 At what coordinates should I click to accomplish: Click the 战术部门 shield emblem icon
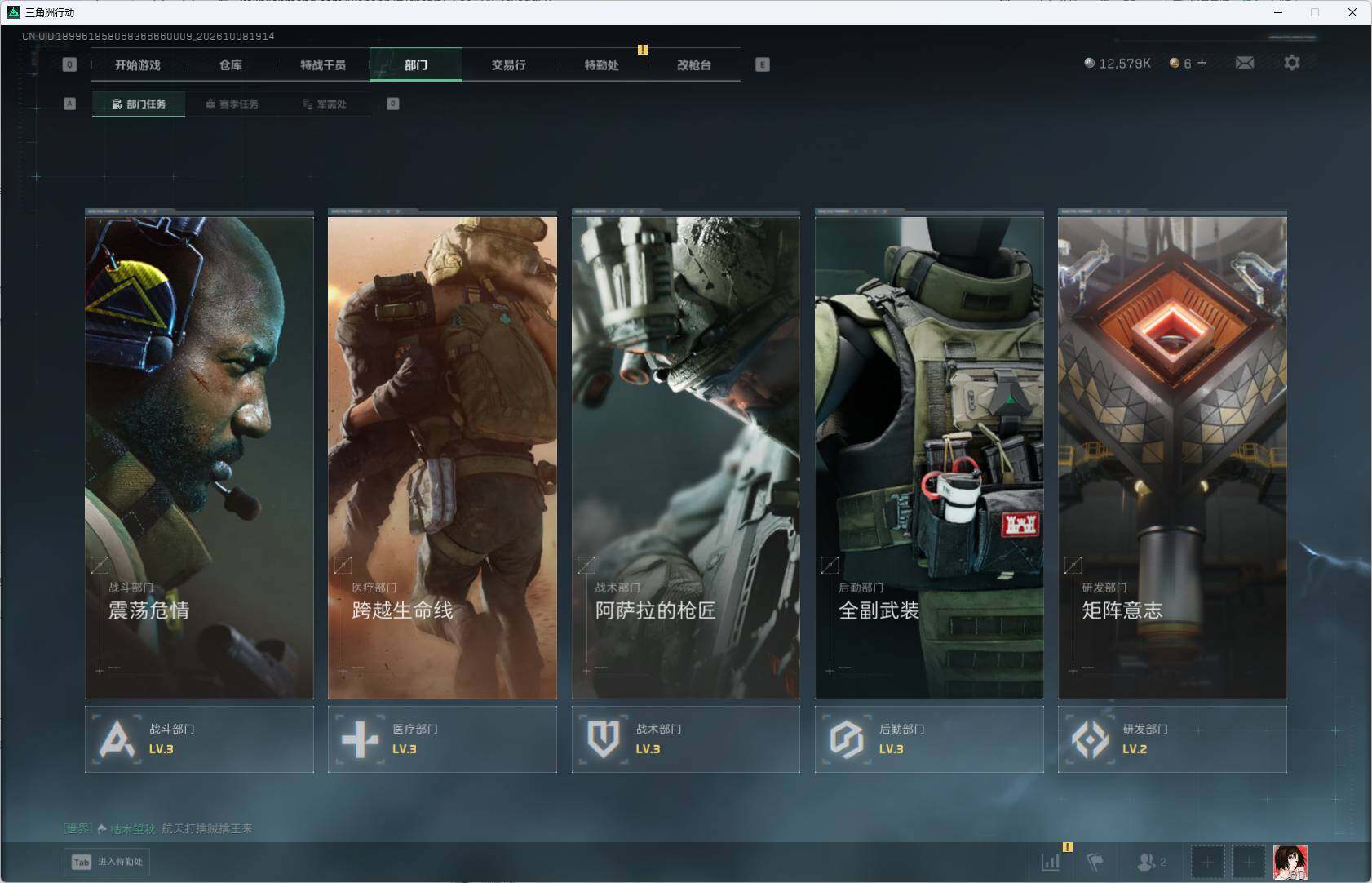(604, 739)
